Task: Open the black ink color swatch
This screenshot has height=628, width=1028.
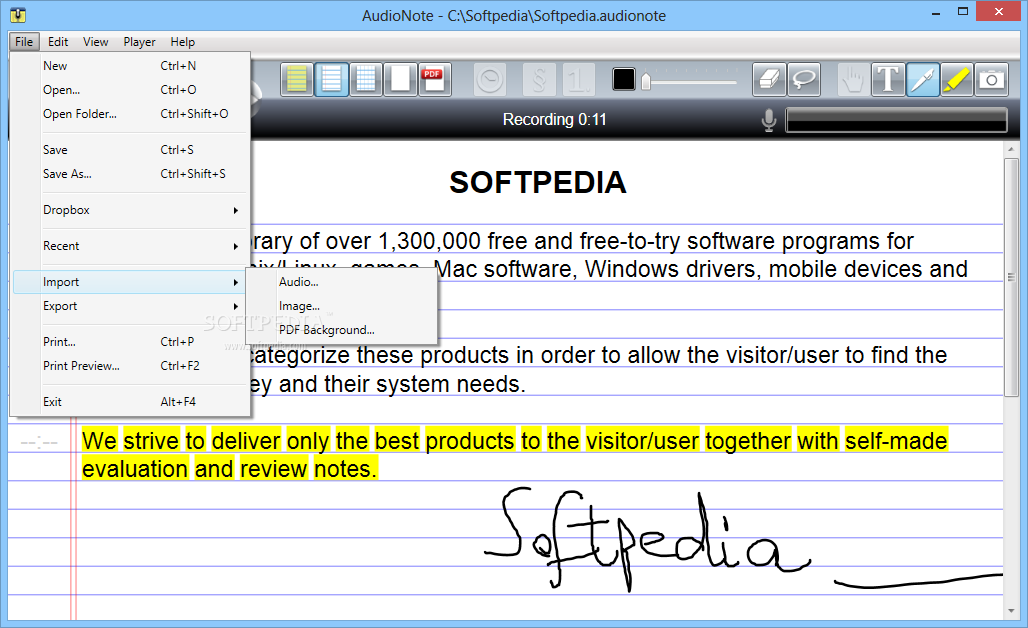Action: 623,80
